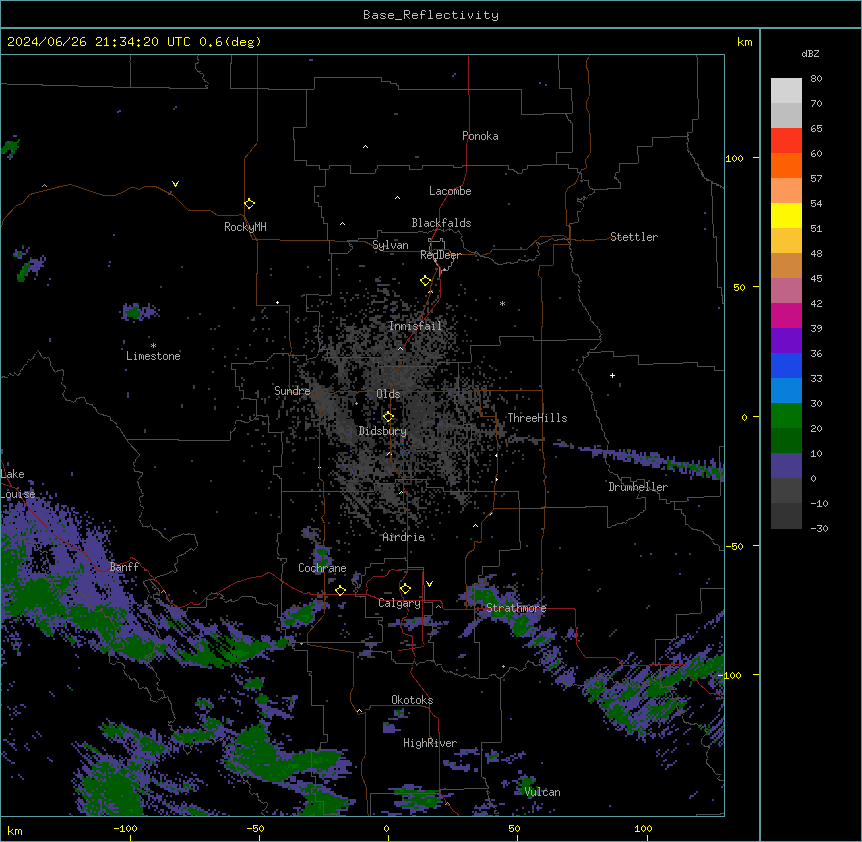The height and width of the screenshot is (842, 862).
Task: Click the Drumheller label
Action: (x=638, y=487)
